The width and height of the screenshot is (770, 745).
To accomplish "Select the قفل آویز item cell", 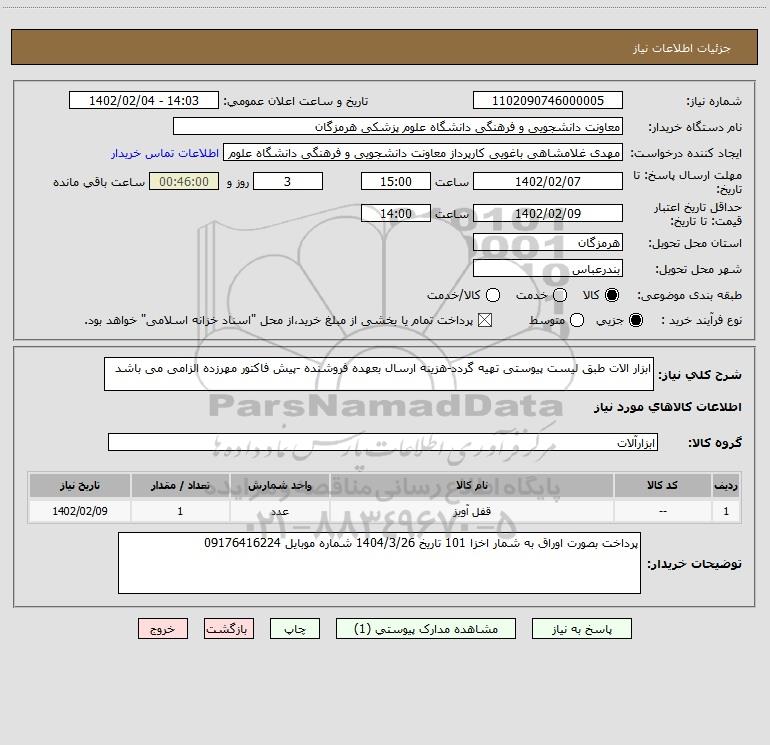I will tap(471, 512).
